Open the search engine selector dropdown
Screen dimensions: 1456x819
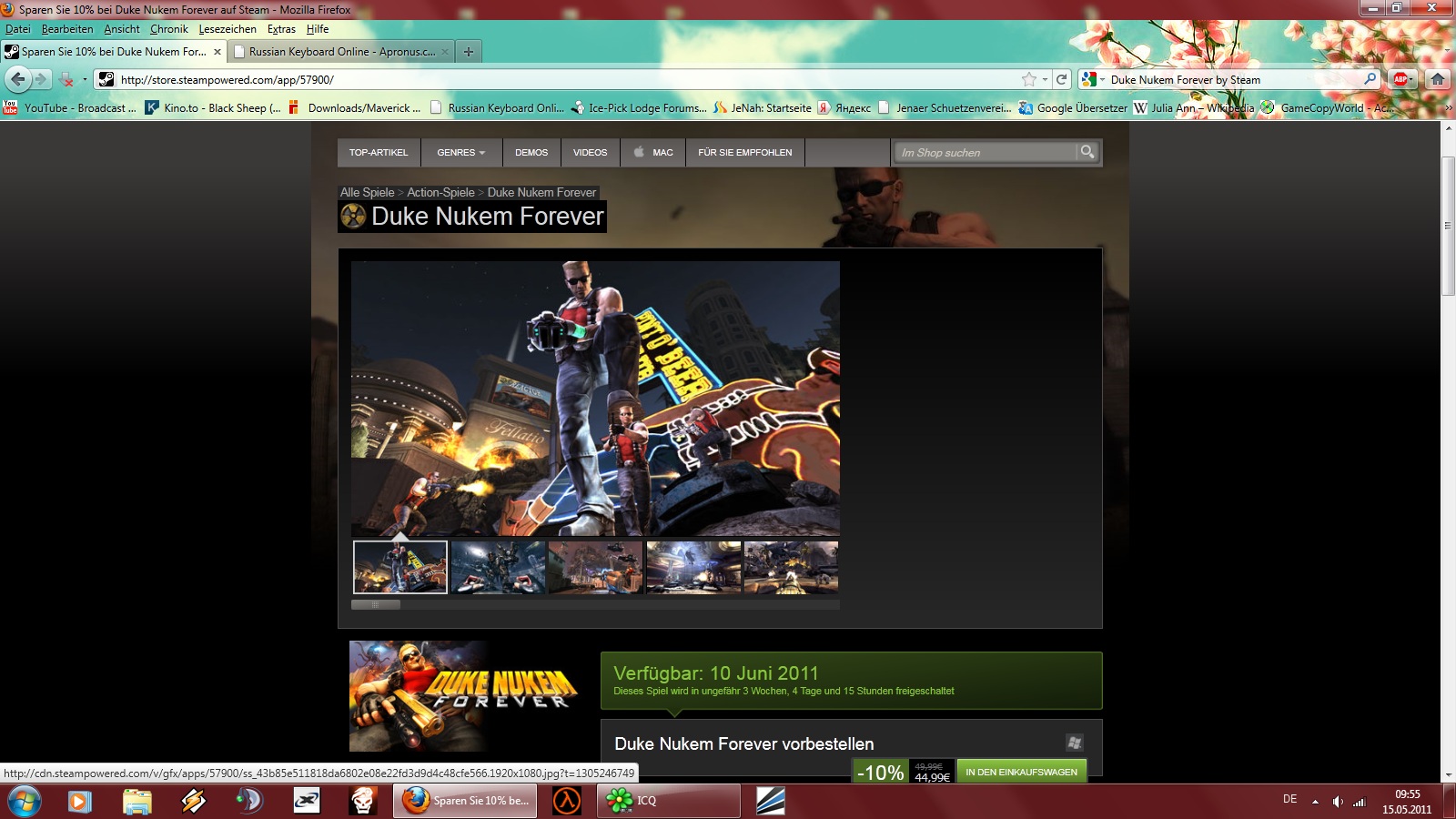click(1092, 79)
